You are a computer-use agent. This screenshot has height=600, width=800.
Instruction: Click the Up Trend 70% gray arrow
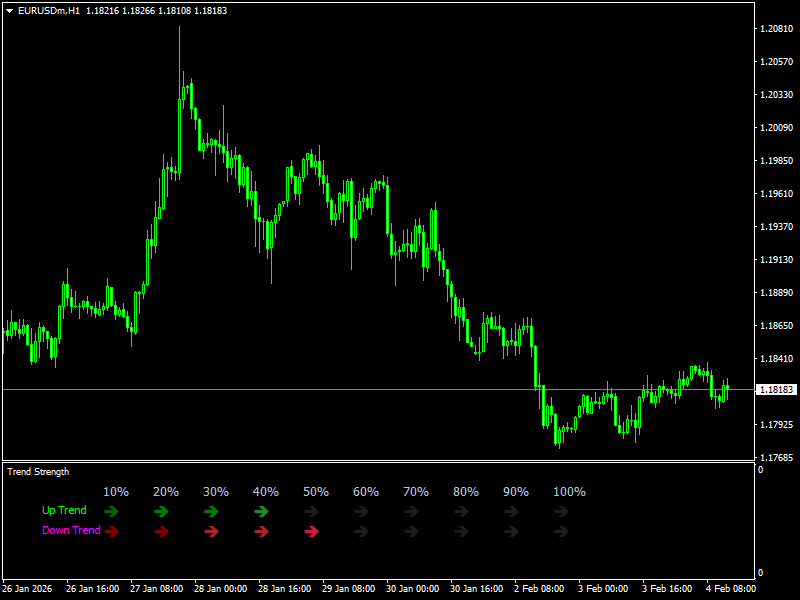click(x=412, y=511)
